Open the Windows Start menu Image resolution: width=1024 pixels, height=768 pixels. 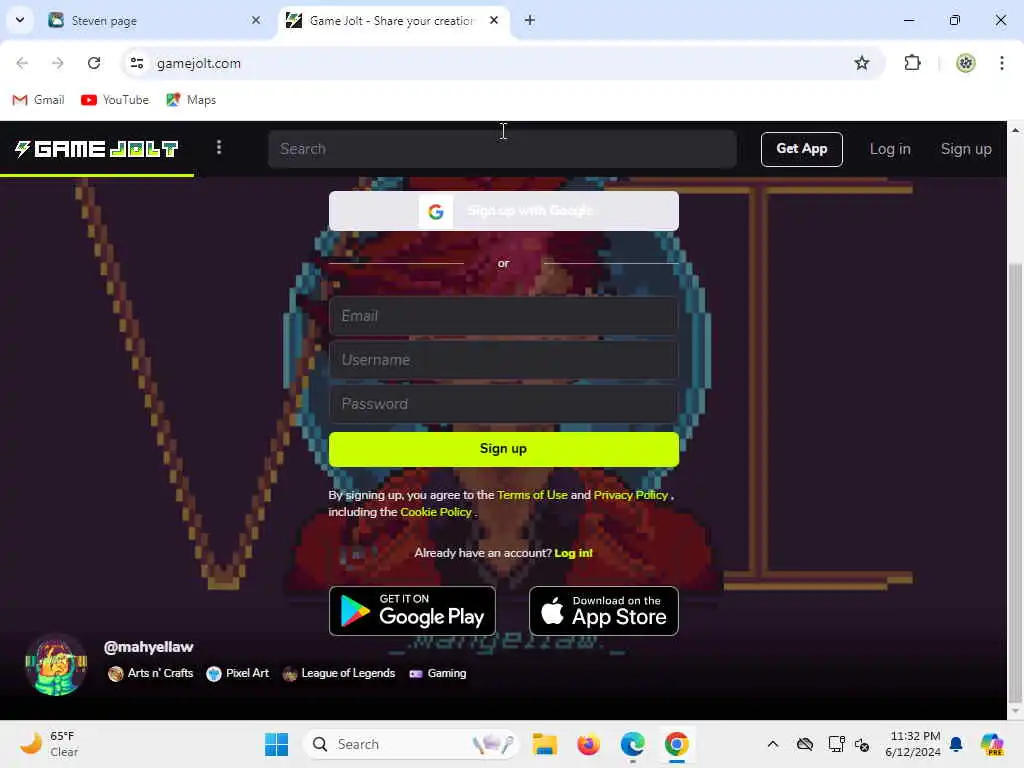coord(276,744)
